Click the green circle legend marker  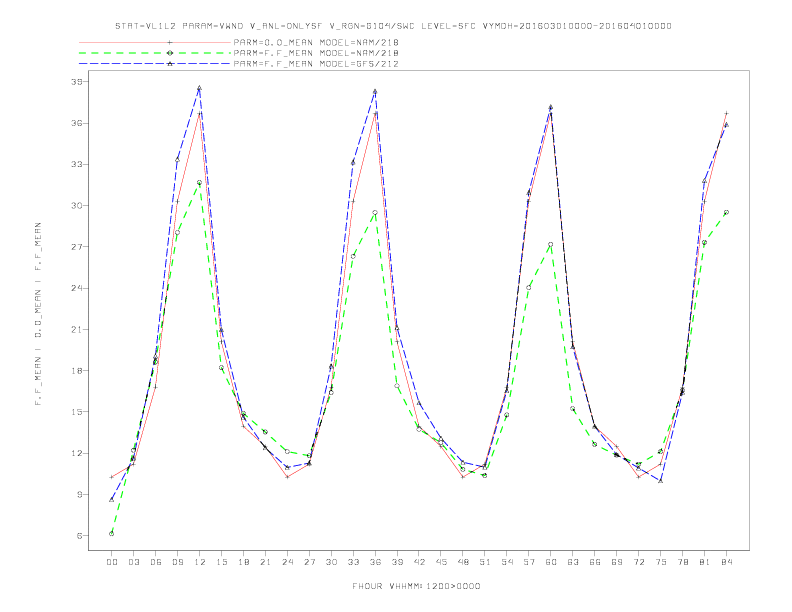(x=170, y=53)
